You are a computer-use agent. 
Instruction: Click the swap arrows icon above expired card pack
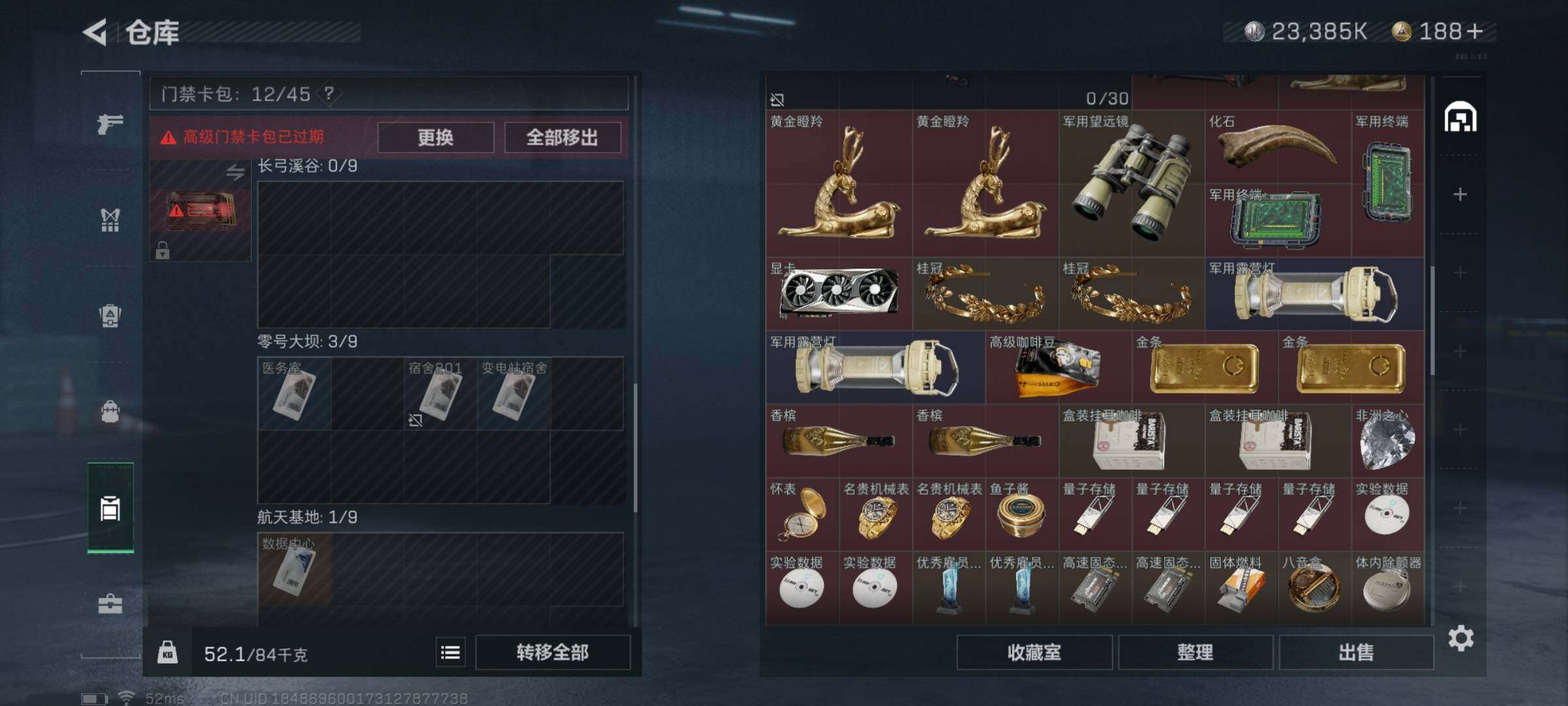click(235, 172)
